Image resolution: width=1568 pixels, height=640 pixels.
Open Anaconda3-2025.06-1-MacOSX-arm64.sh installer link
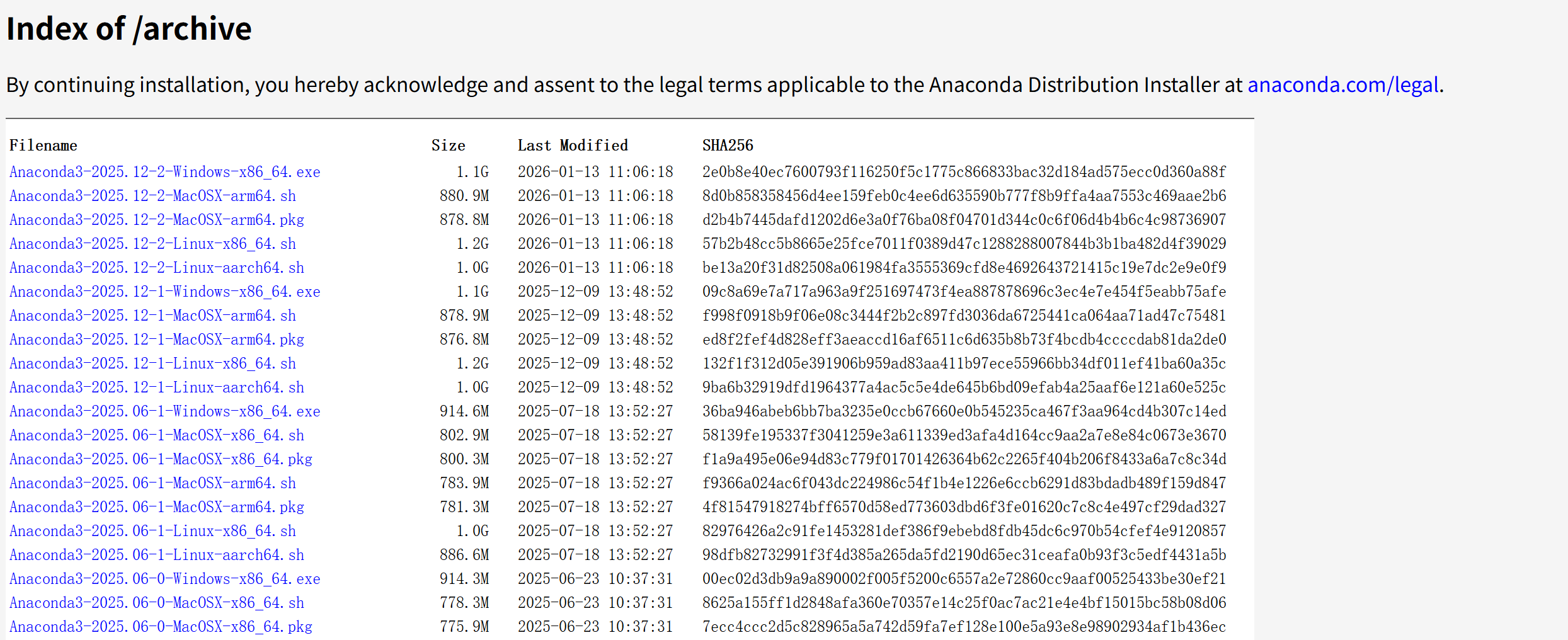[x=152, y=483]
